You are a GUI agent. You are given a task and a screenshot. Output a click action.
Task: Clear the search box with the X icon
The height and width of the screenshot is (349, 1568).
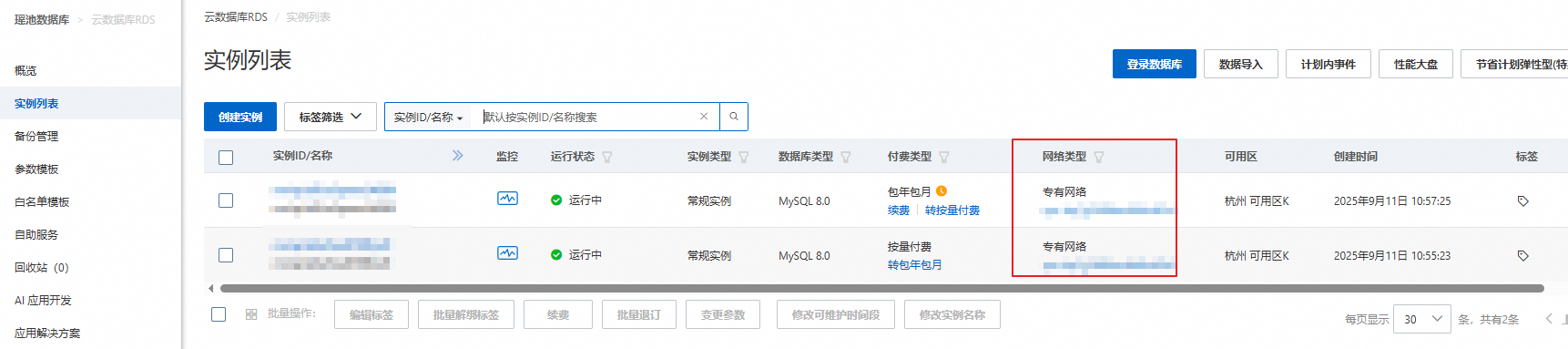point(704,117)
